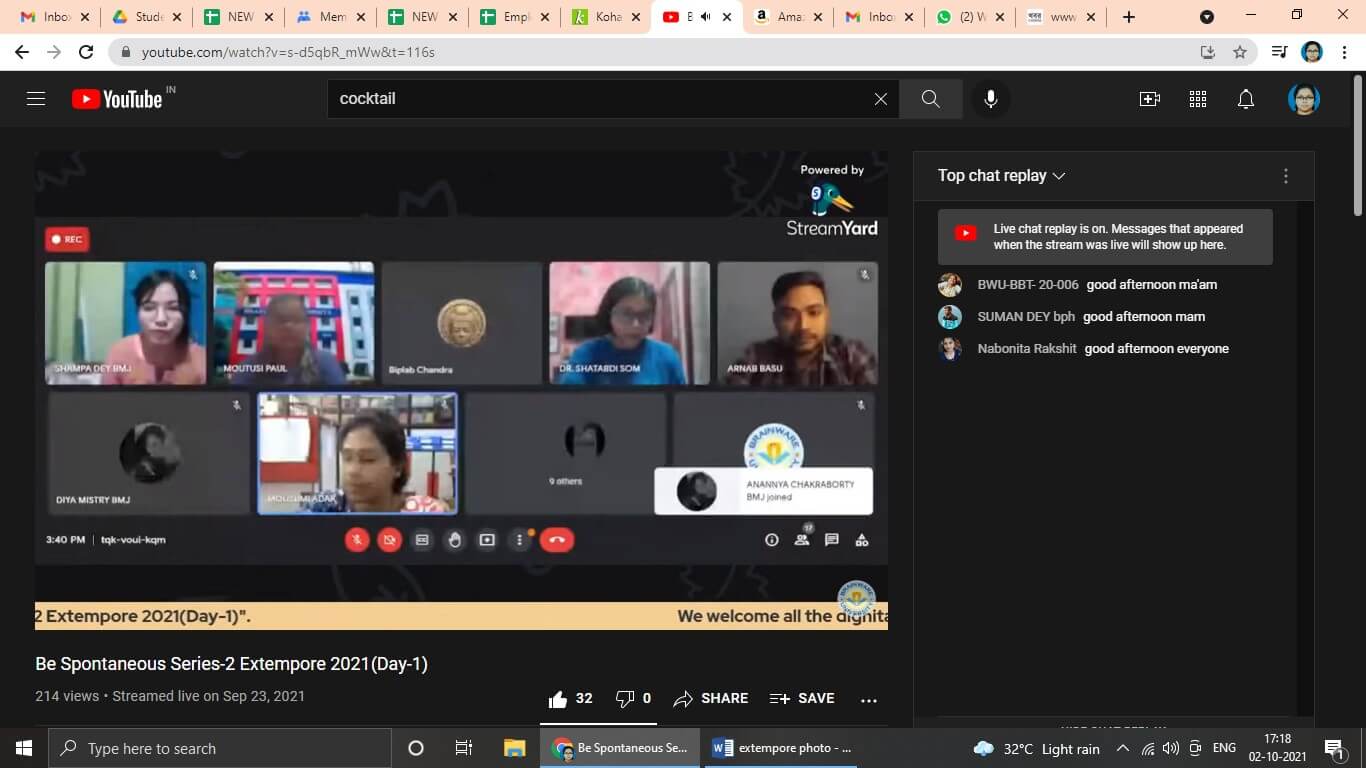Click the cocktail search input field

(600, 99)
